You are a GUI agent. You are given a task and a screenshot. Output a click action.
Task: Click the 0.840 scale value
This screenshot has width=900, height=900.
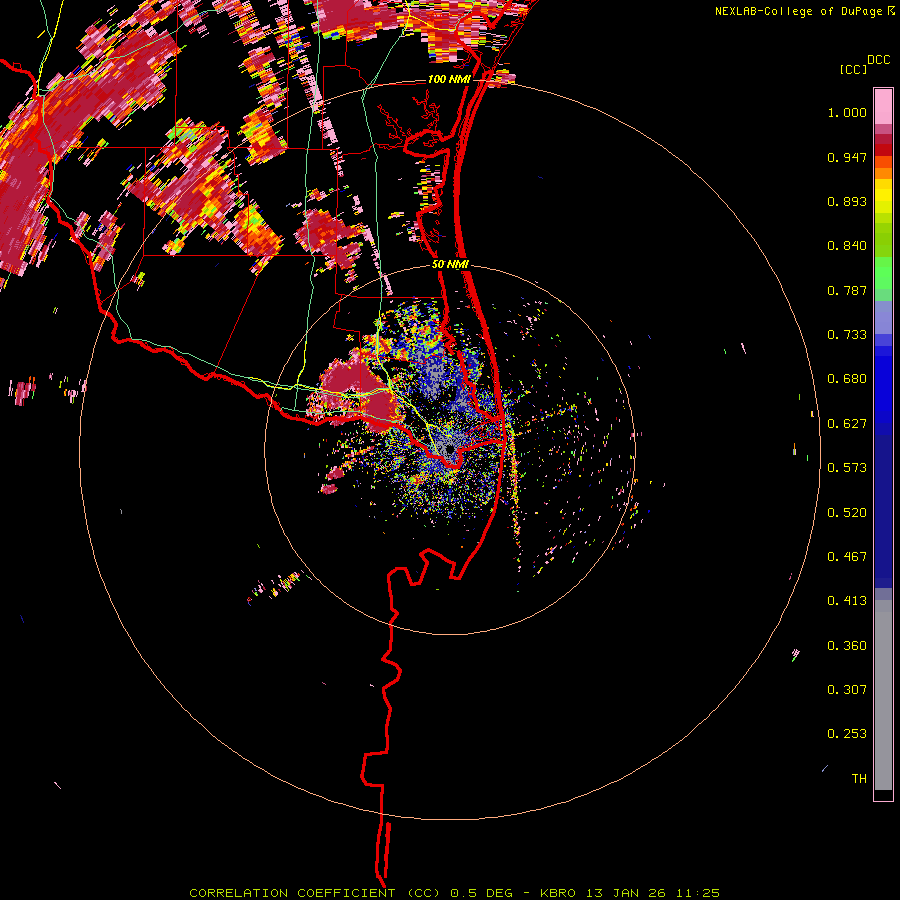click(x=847, y=246)
